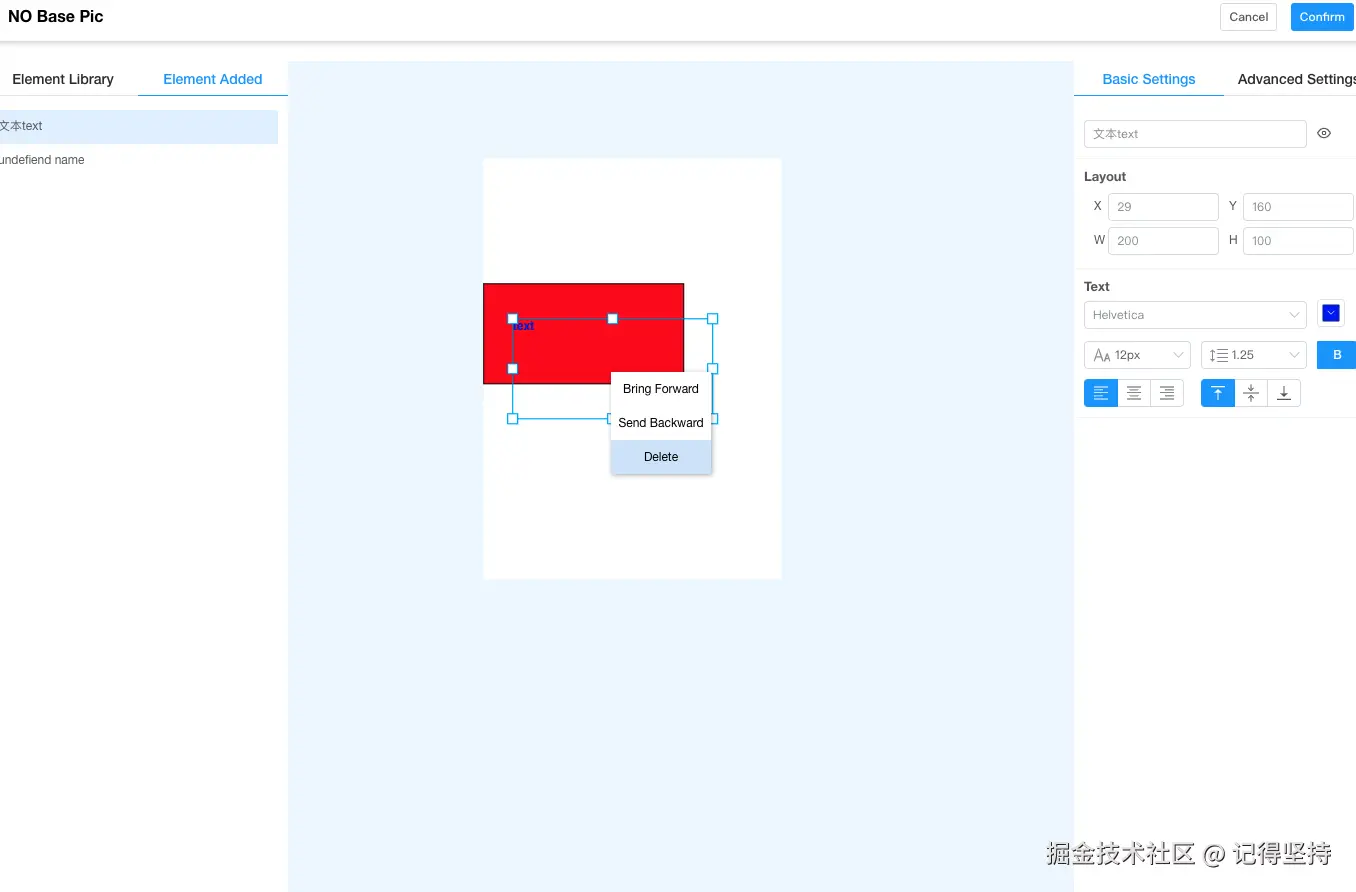Click the top-right resize handle of selection
The width and height of the screenshot is (1356, 892).
point(713,319)
